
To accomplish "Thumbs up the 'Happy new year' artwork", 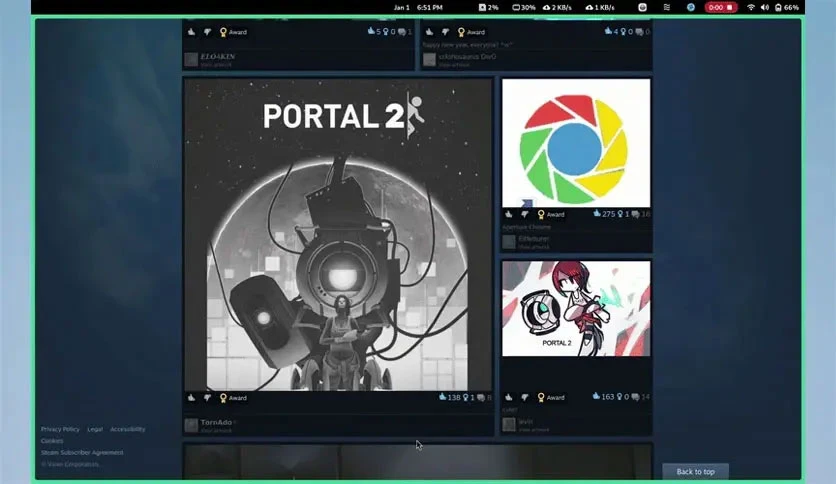I will 429,32.
